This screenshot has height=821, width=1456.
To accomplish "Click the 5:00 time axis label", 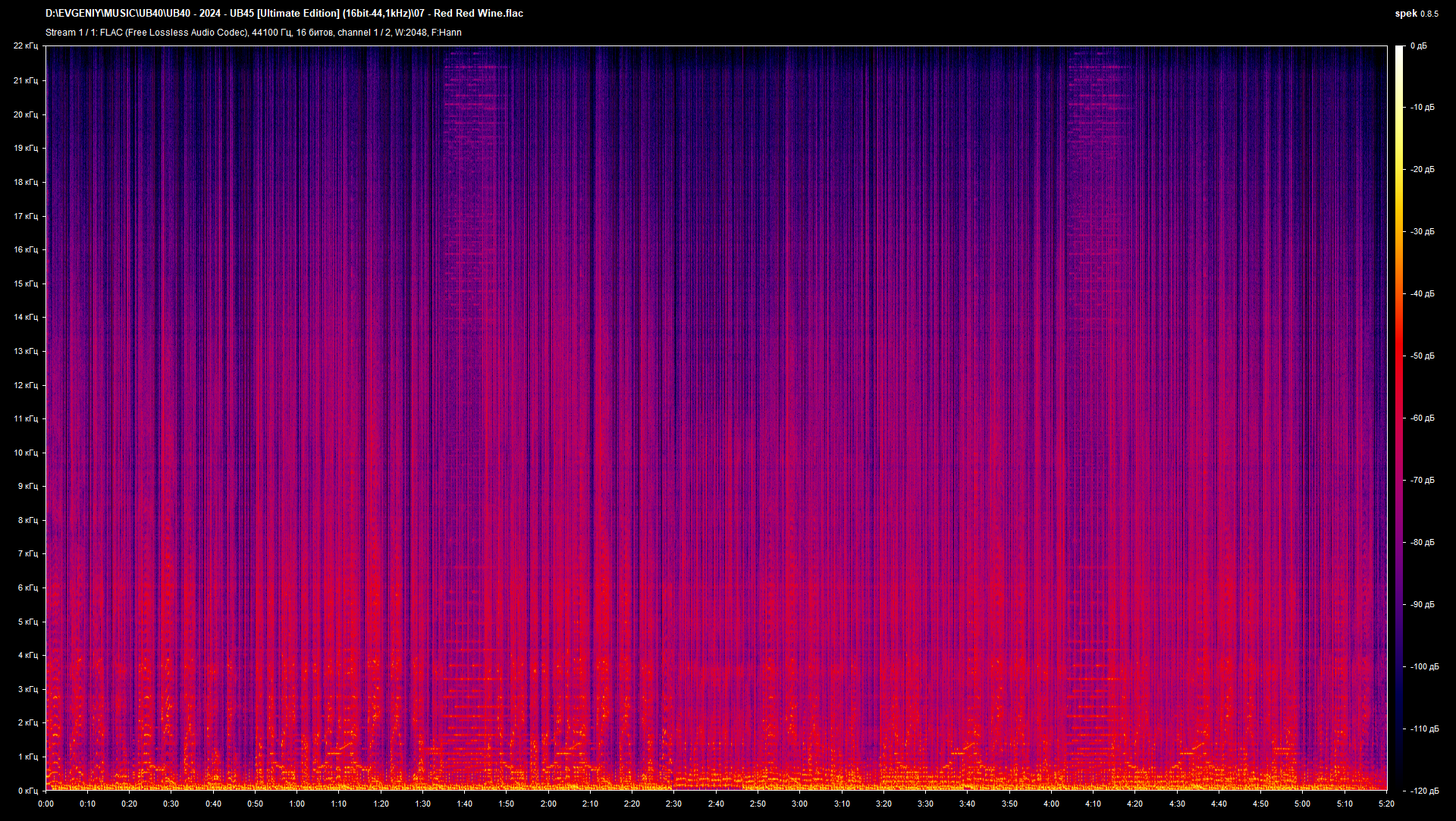I will click(x=1303, y=804).
